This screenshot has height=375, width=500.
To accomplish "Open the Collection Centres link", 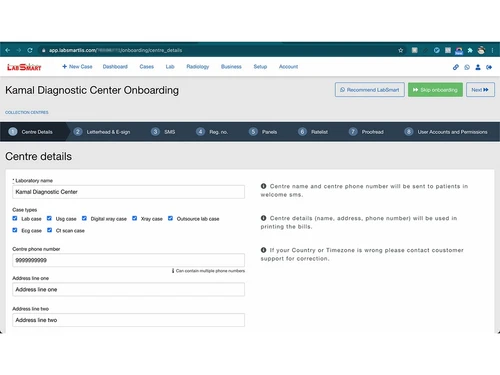I will pos(27,112).
